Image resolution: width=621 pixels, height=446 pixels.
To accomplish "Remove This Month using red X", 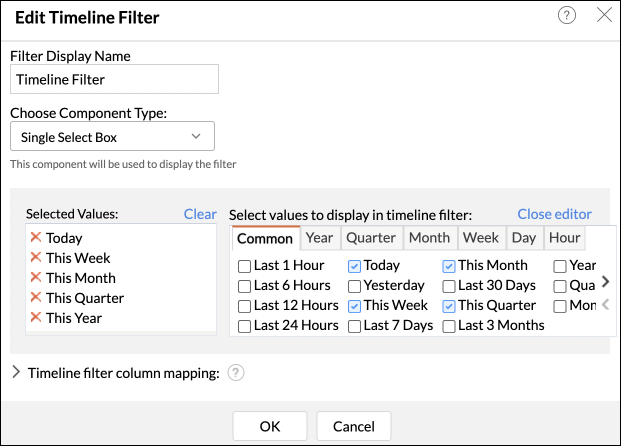I will (36, 278).
